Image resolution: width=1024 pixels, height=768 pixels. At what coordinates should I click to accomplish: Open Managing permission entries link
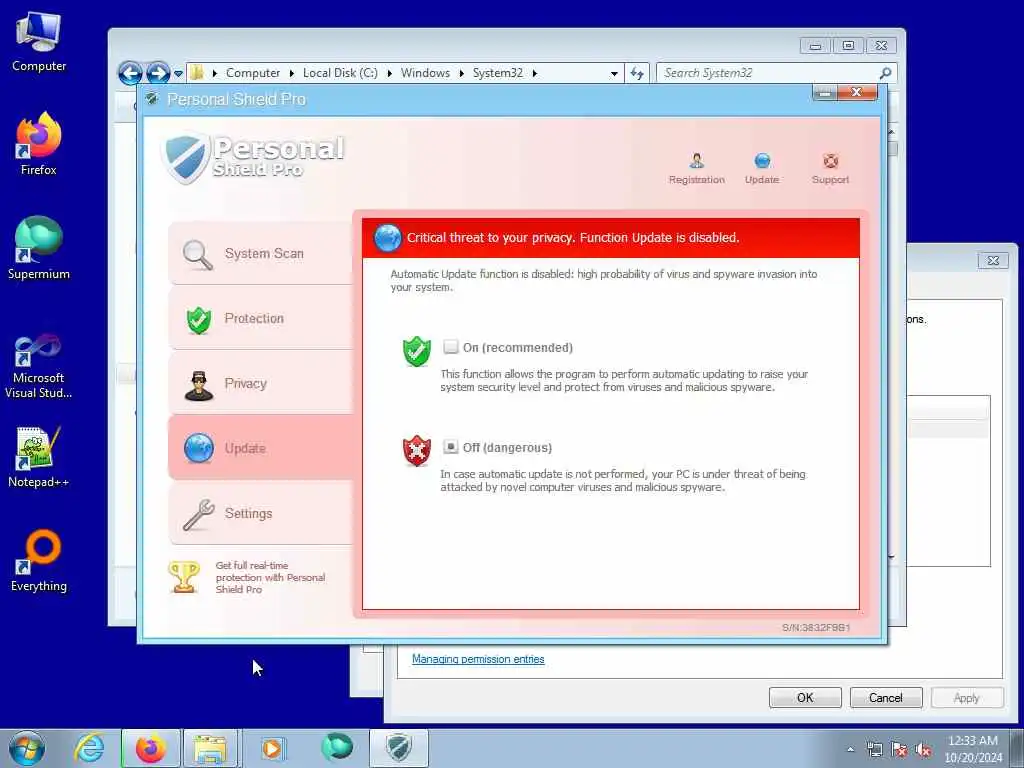(x=478, y=659)
